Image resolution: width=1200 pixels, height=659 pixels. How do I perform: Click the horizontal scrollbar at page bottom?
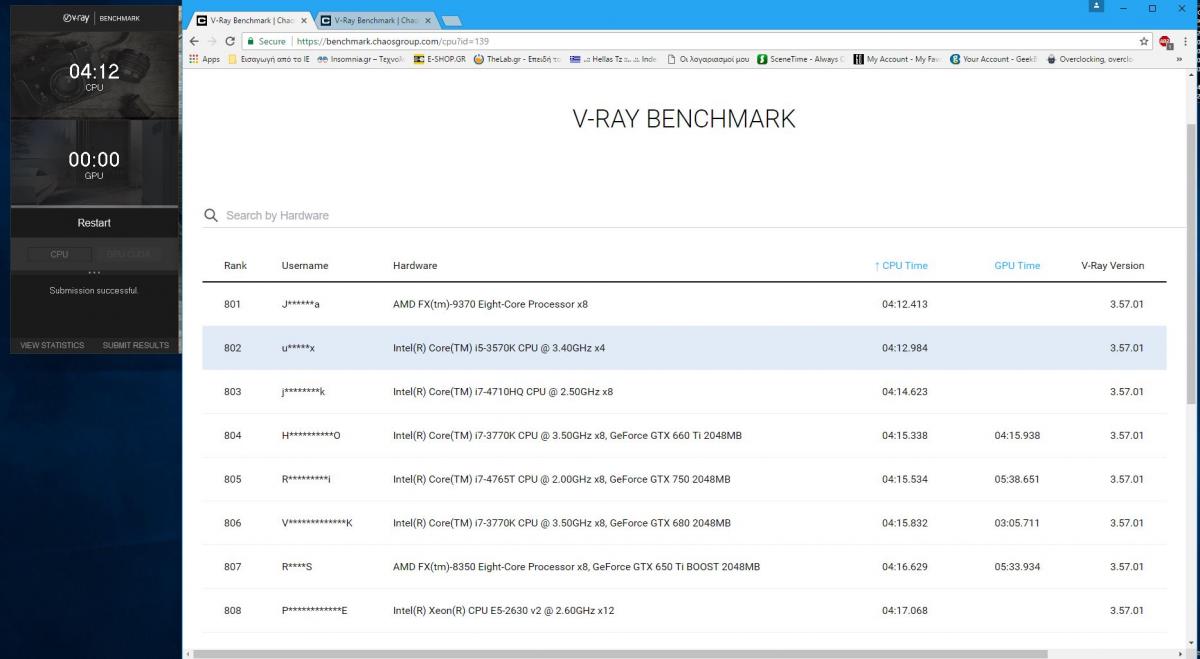click(x=620, y=654)
